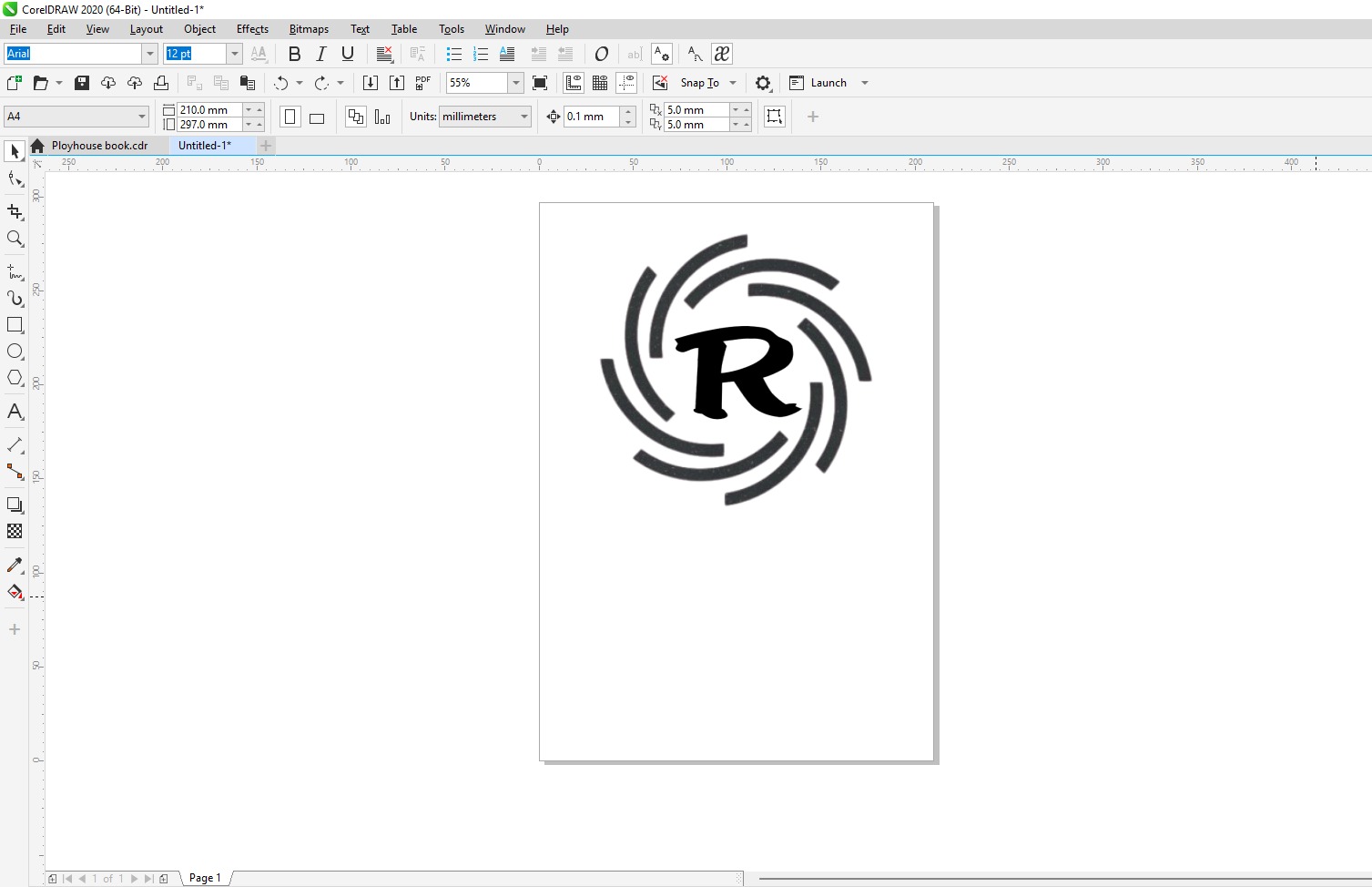Image resolution: width=1372 pixels, height=887 pixels.
Task: Open the Welcome screen home tab
Action: pyautogui.click(x=37, y=146)
